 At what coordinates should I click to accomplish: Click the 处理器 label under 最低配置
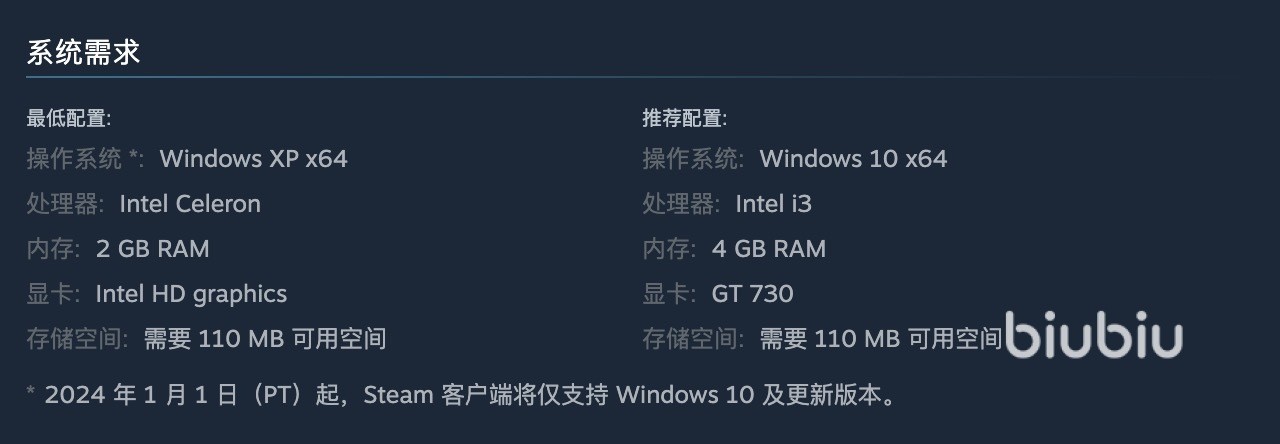point(65,204)
